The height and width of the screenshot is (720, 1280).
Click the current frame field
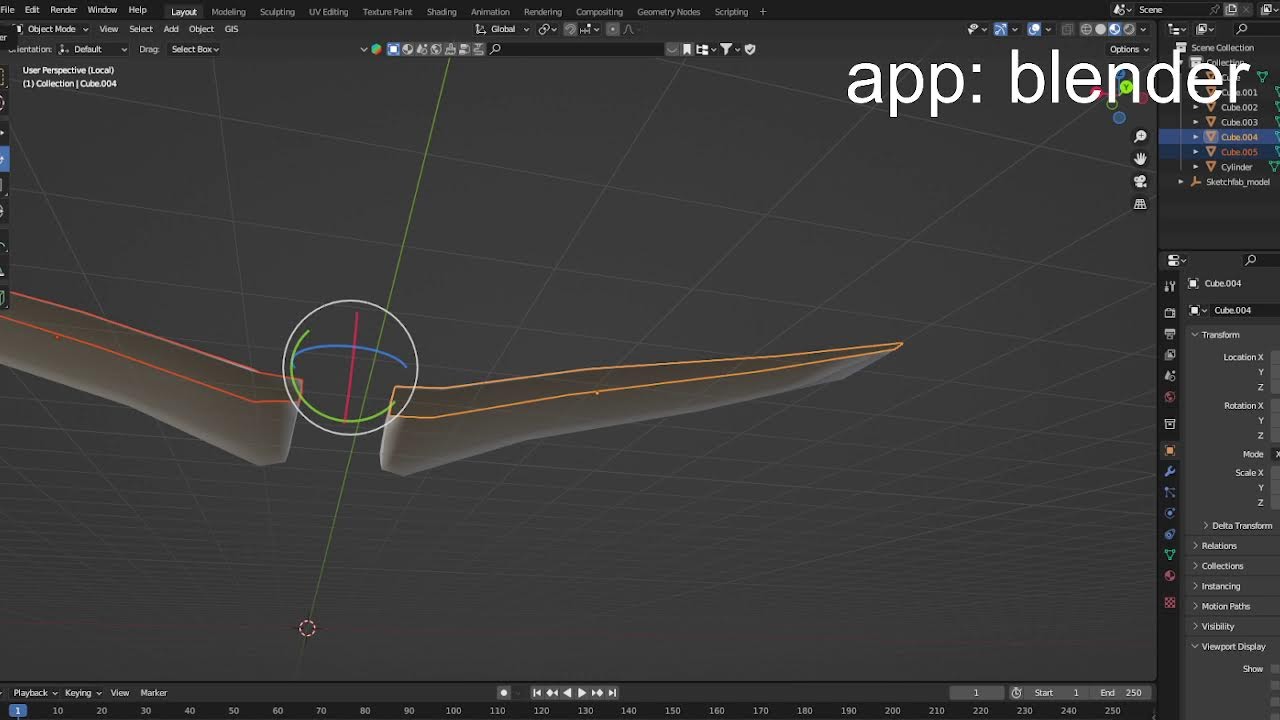[977, 693]
